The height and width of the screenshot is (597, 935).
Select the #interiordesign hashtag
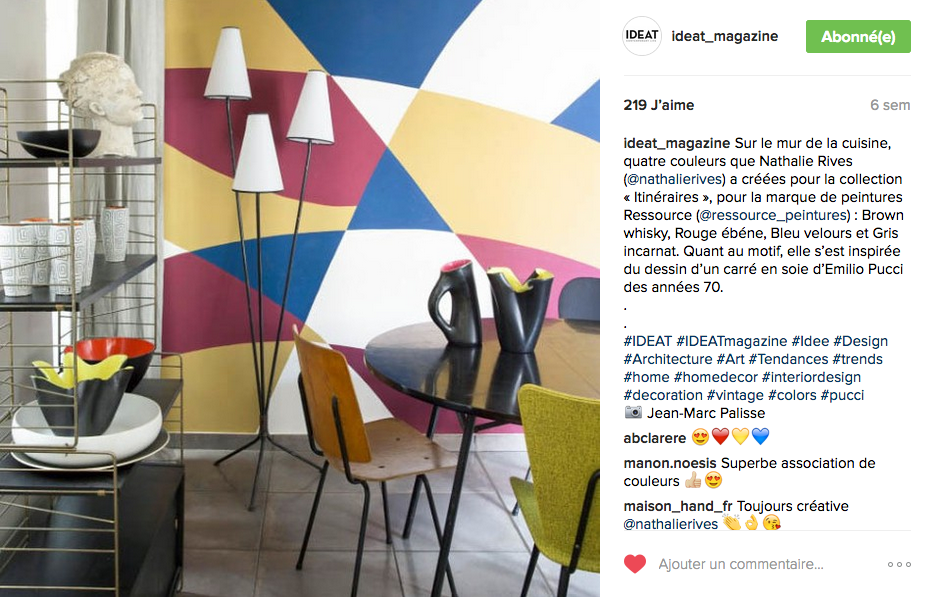[811, 377]
